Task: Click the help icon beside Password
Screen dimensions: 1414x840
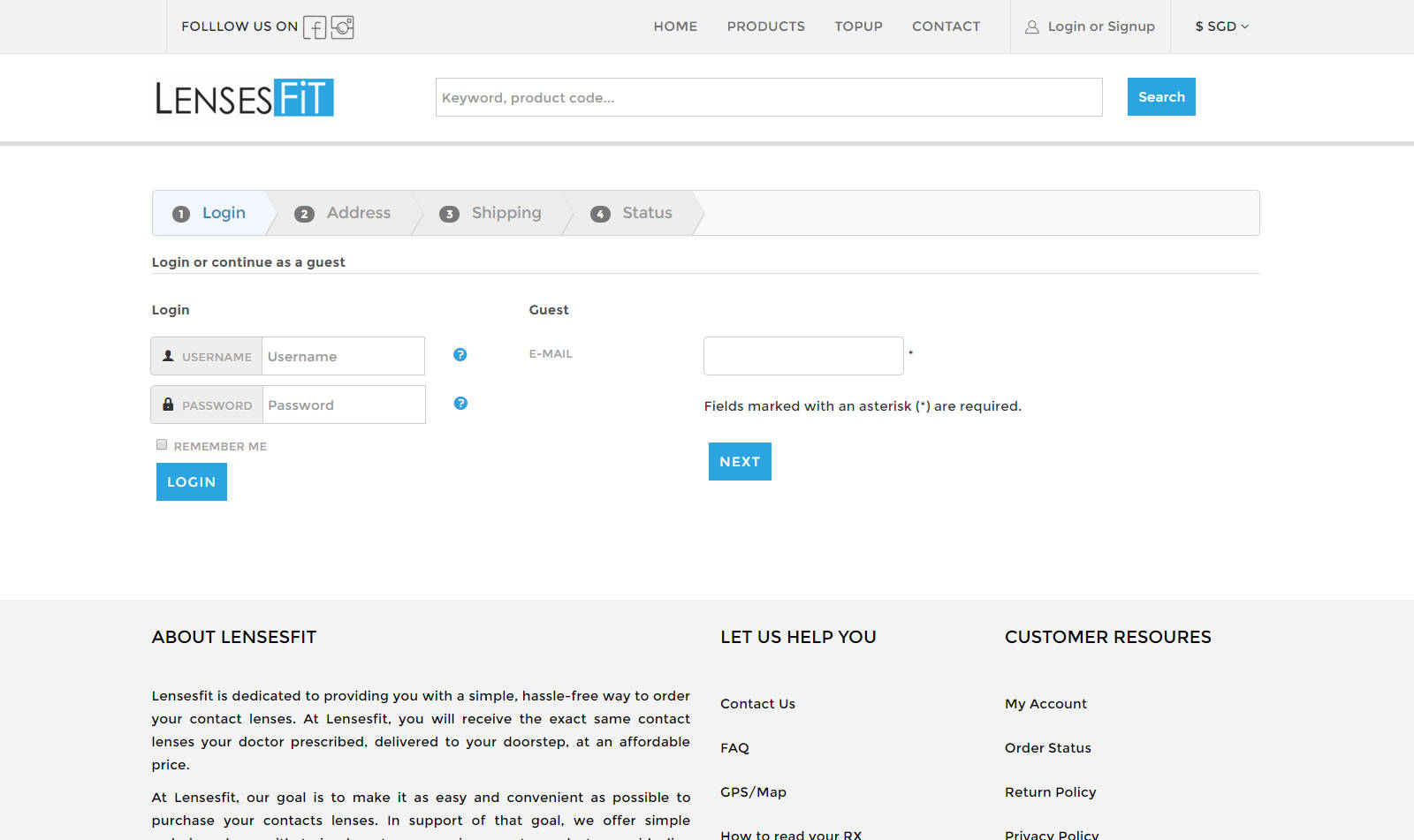Action: tap(460, 404)
